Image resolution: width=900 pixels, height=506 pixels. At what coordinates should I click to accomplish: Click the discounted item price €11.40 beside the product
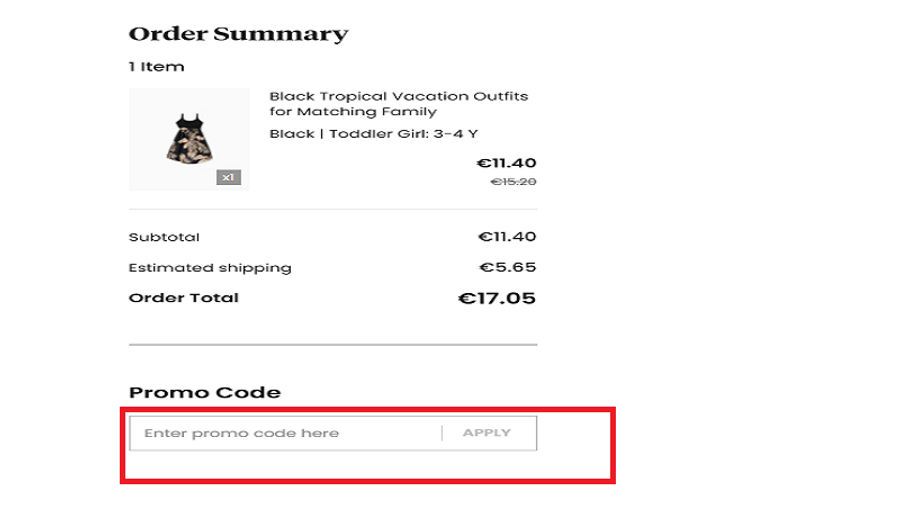pos(506,163)
